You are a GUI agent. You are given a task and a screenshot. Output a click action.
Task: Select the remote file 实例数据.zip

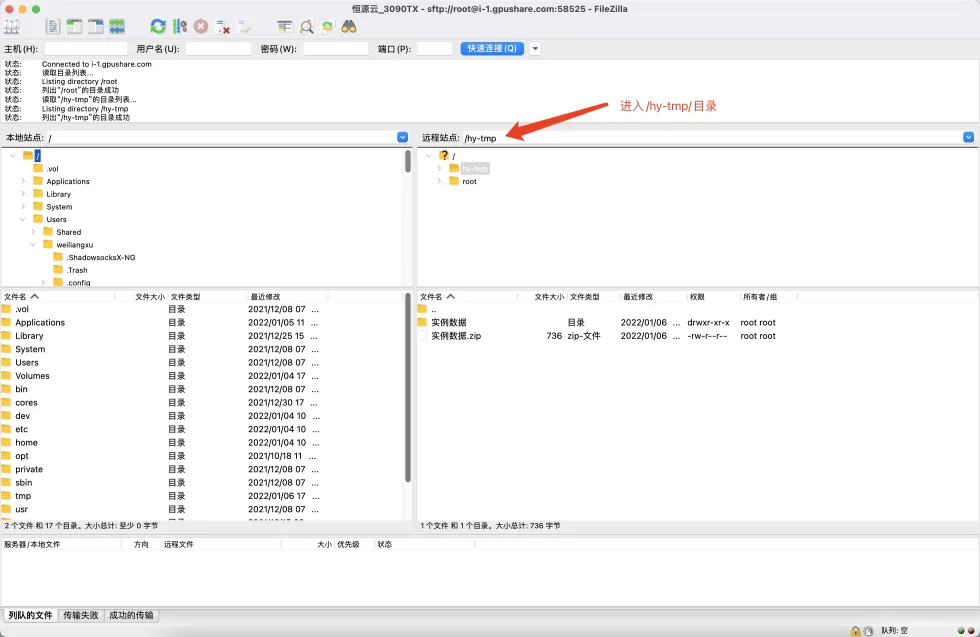point(456,336)
